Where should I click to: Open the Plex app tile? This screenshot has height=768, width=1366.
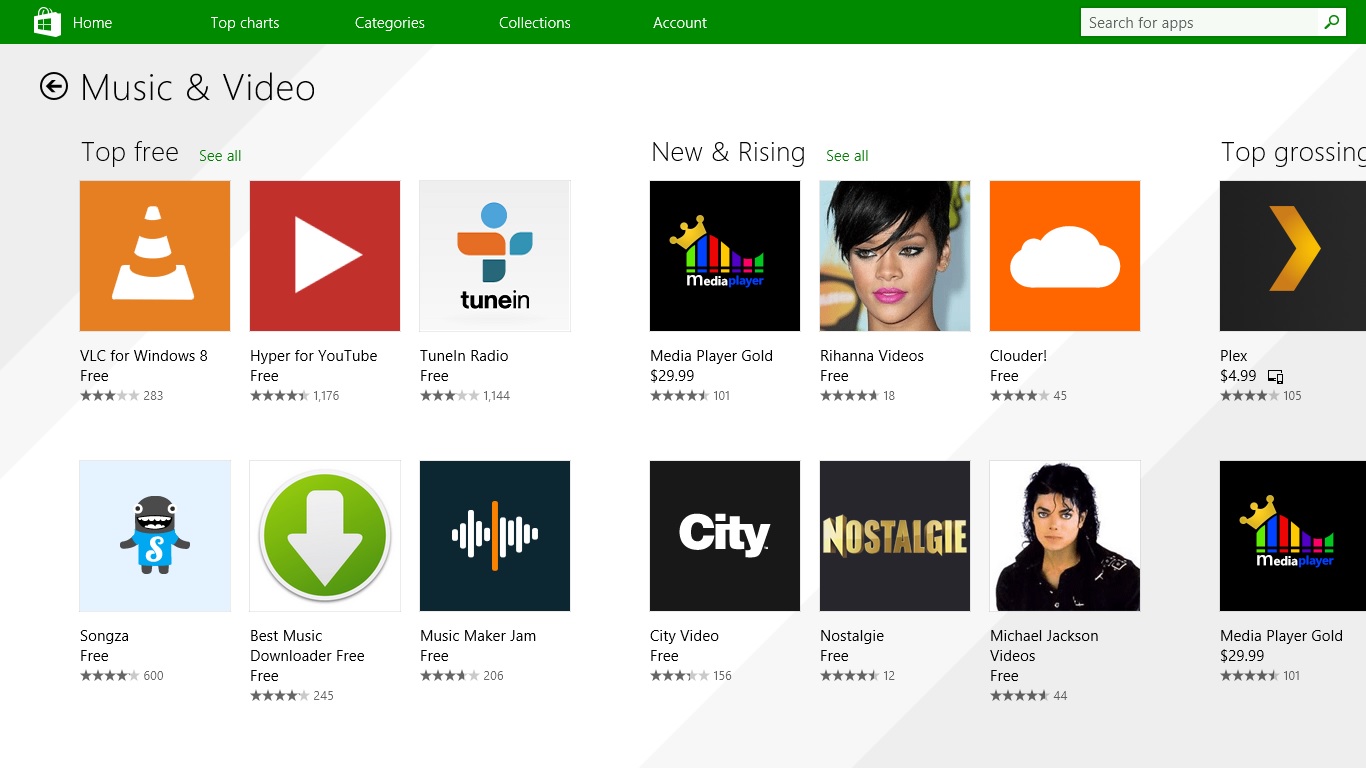click(x=1293, y=256)
